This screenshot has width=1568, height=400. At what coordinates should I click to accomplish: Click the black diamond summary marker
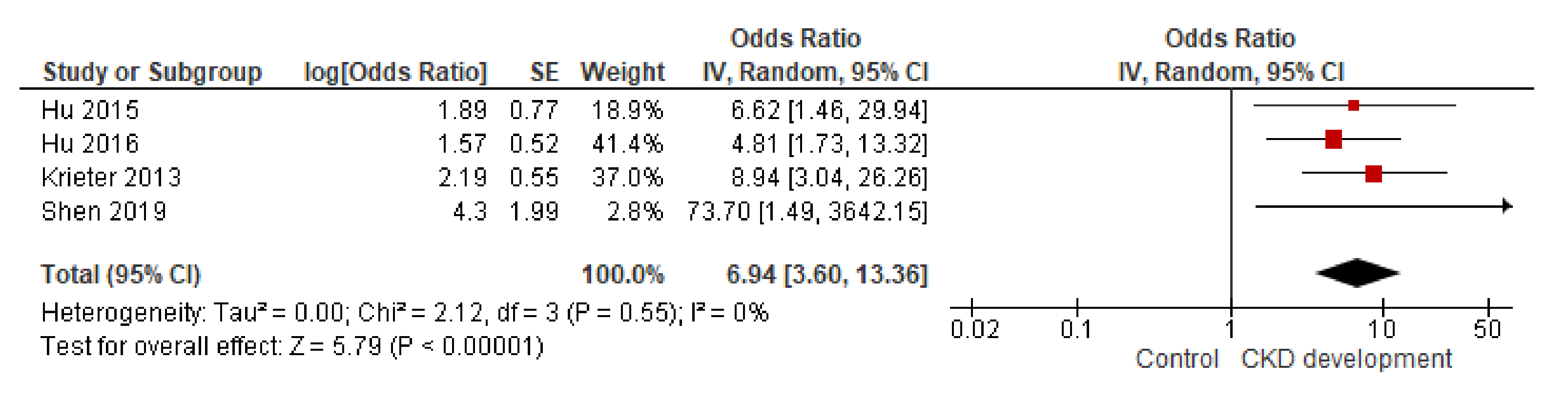(1358, 272)
